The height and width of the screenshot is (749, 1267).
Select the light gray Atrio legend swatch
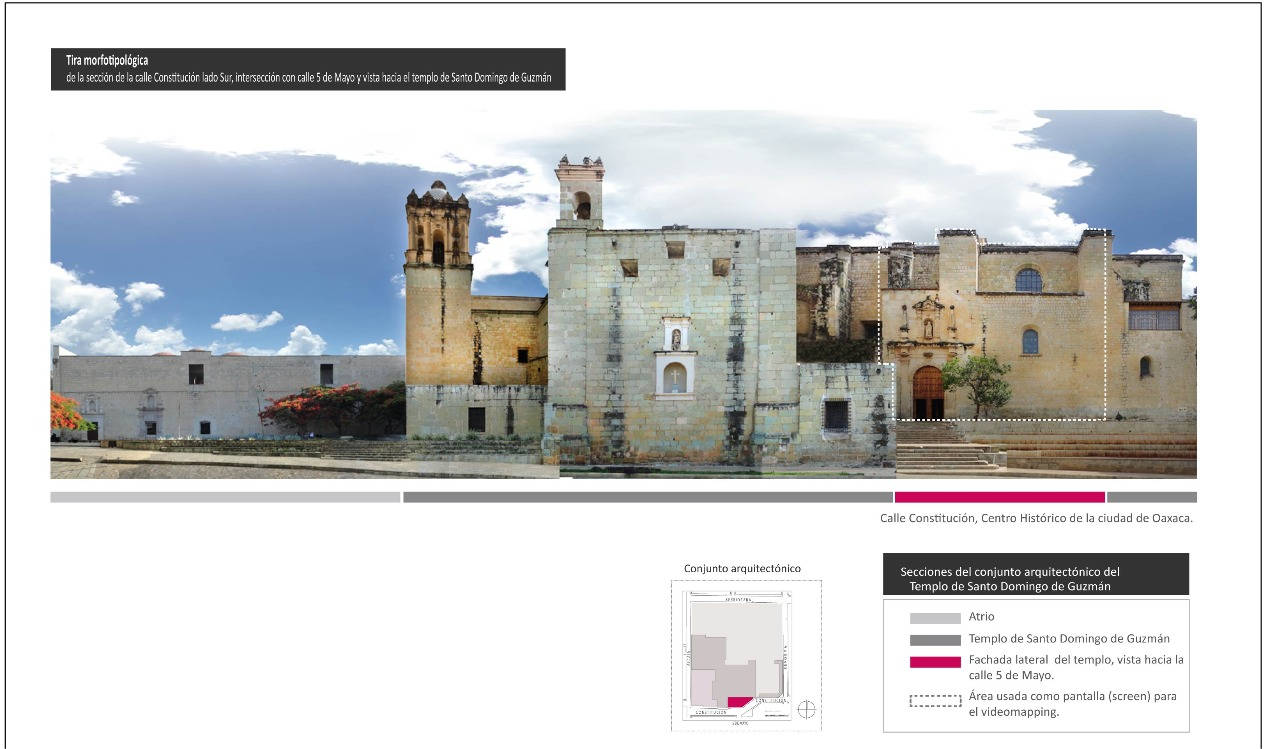934,618
